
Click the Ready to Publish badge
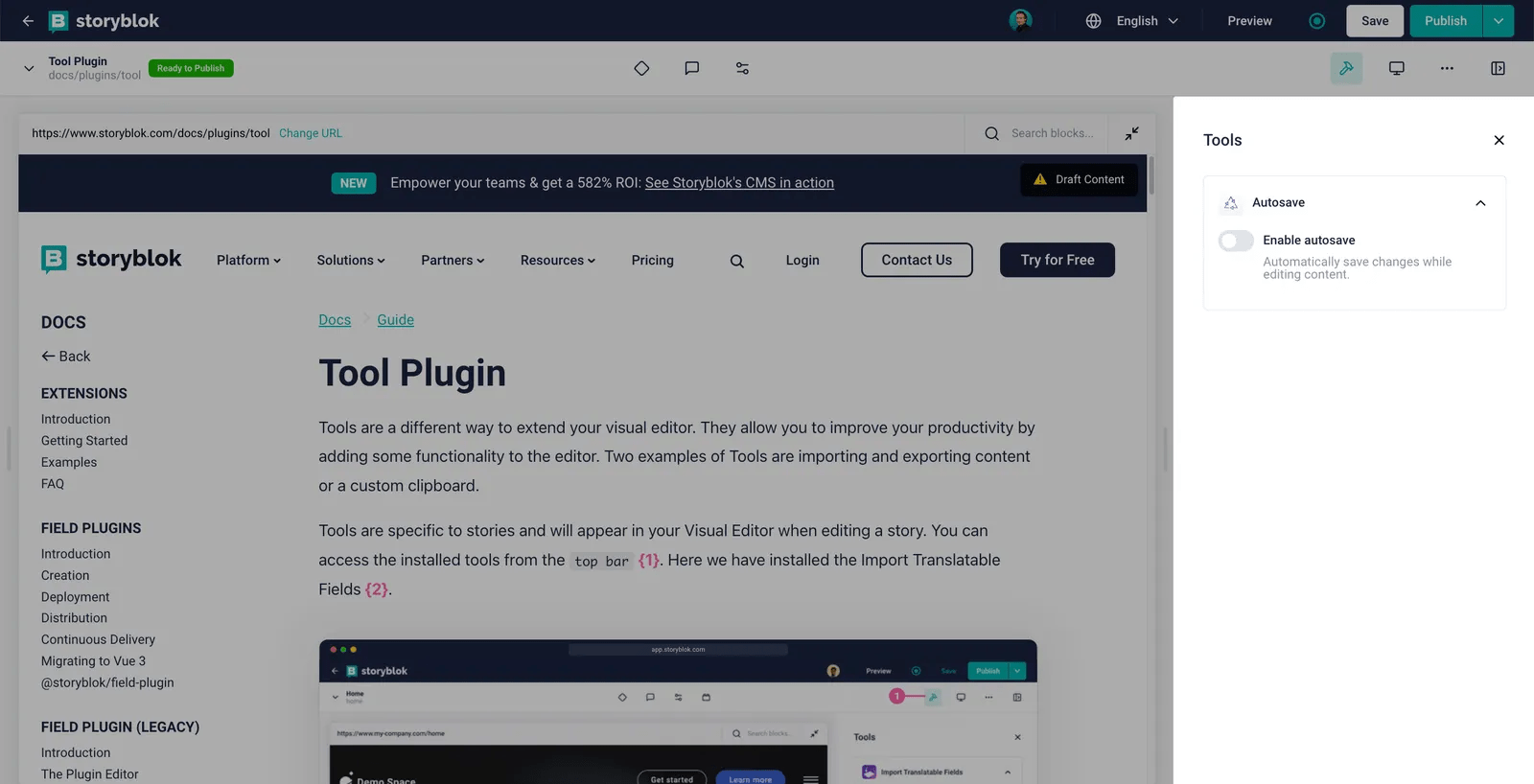coord(191,68)
